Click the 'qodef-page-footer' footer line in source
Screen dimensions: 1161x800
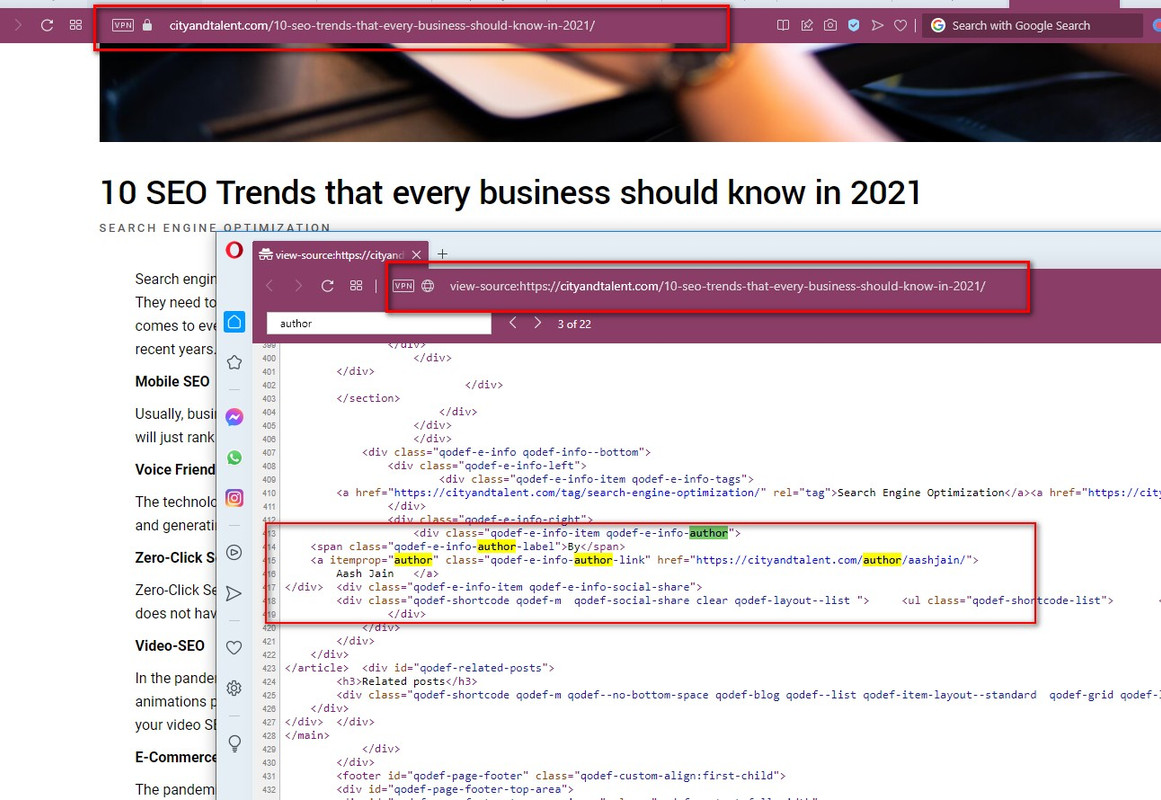coord(561,776)
